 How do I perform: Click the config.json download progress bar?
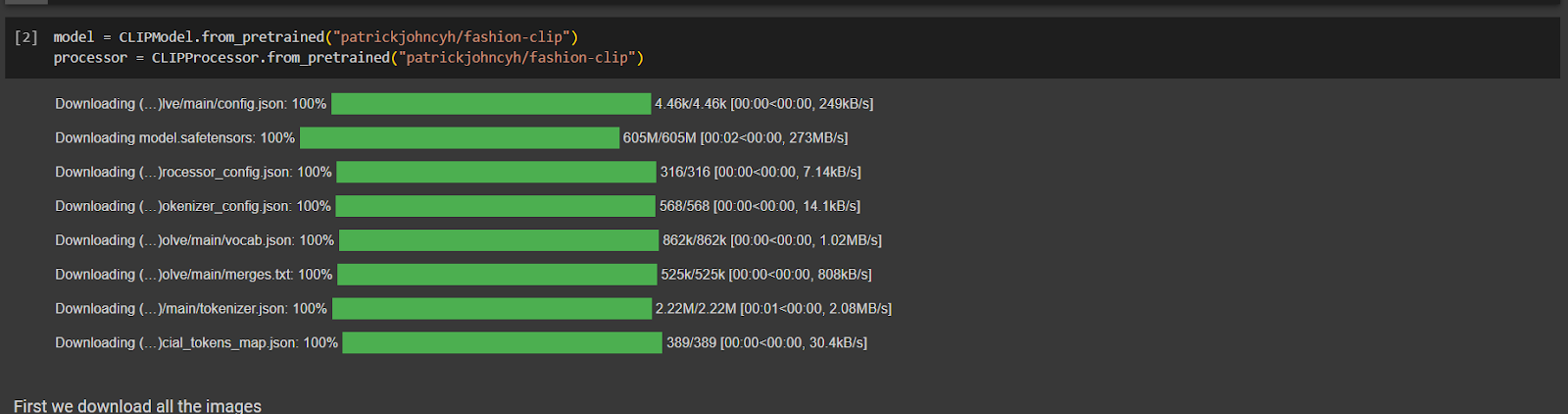coord(491,104)
